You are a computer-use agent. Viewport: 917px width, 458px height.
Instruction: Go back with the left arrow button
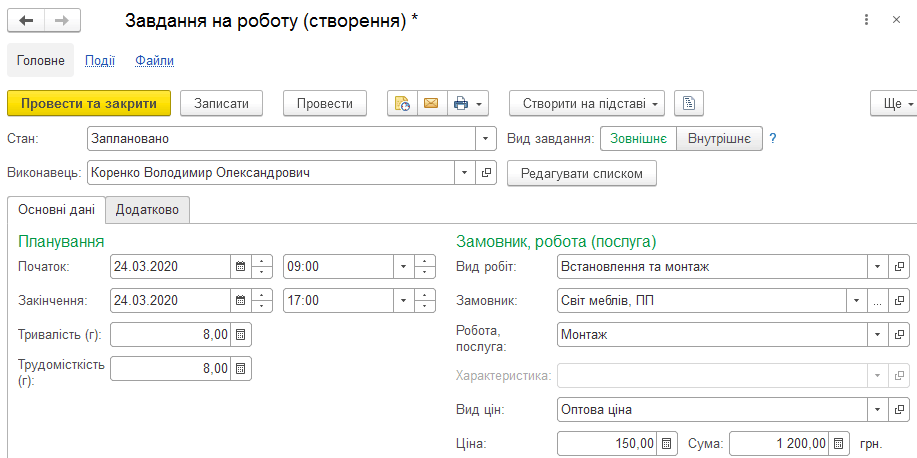tap(26, 20)
